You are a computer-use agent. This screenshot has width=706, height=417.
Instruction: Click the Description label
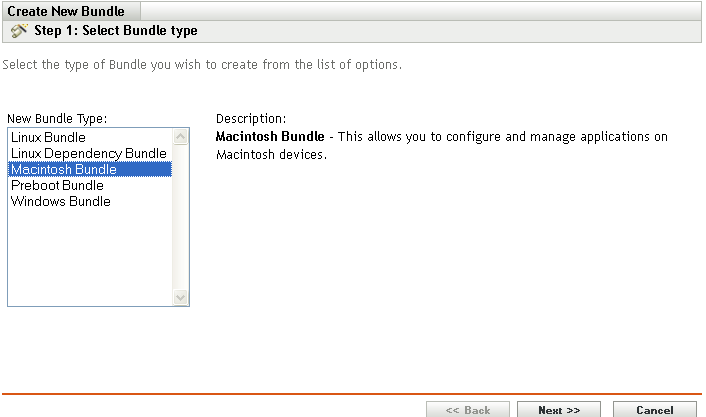(x=251, y=118)
